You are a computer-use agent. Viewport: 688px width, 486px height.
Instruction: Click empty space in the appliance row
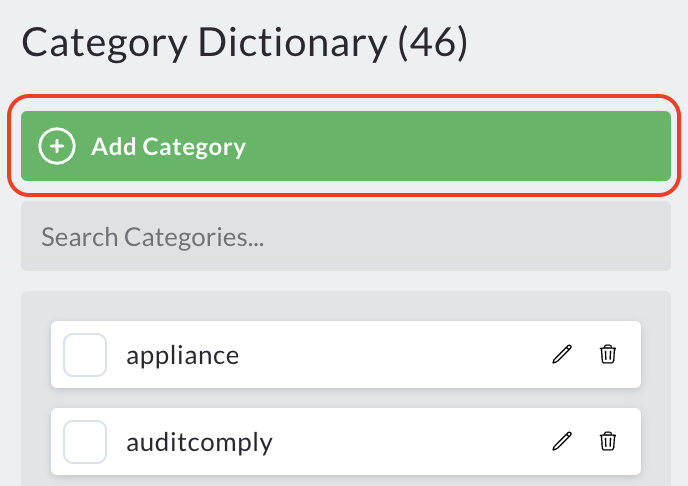(x=395, y=354)
